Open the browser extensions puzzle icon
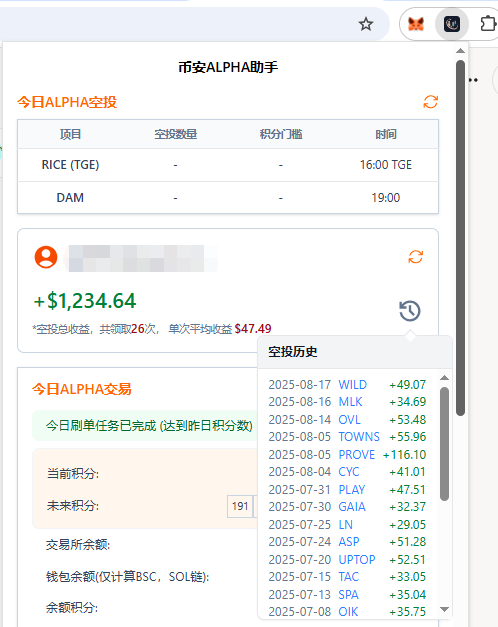Viewport: 498px width, 627px height. [488, 24]
